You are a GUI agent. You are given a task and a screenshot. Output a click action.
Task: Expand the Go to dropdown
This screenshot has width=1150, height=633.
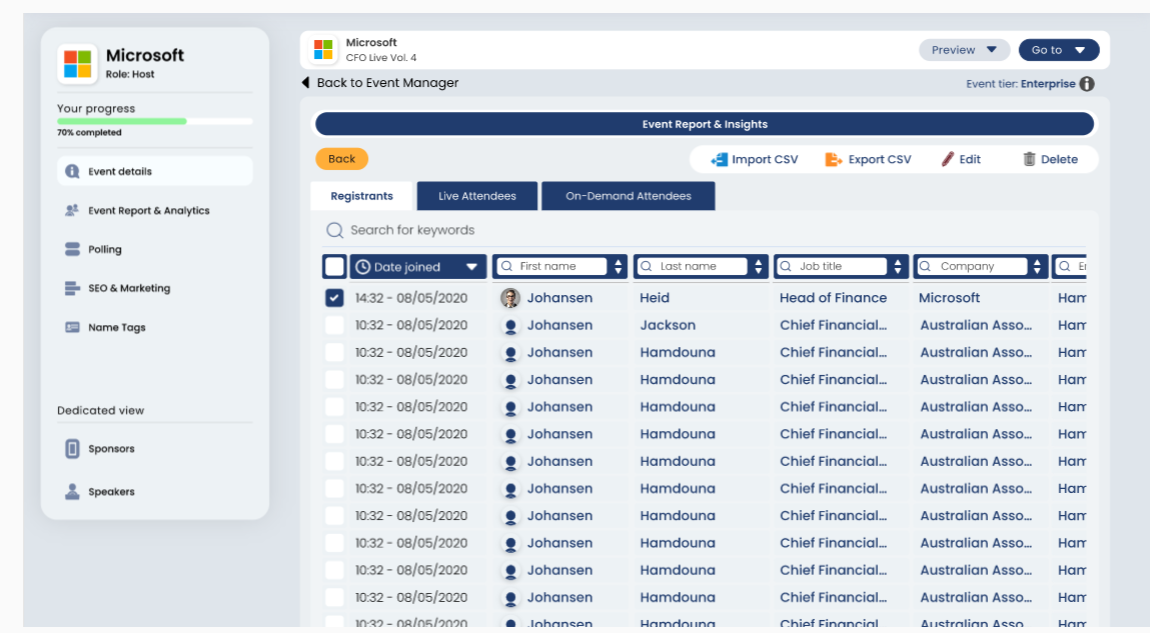point(1058,50)
